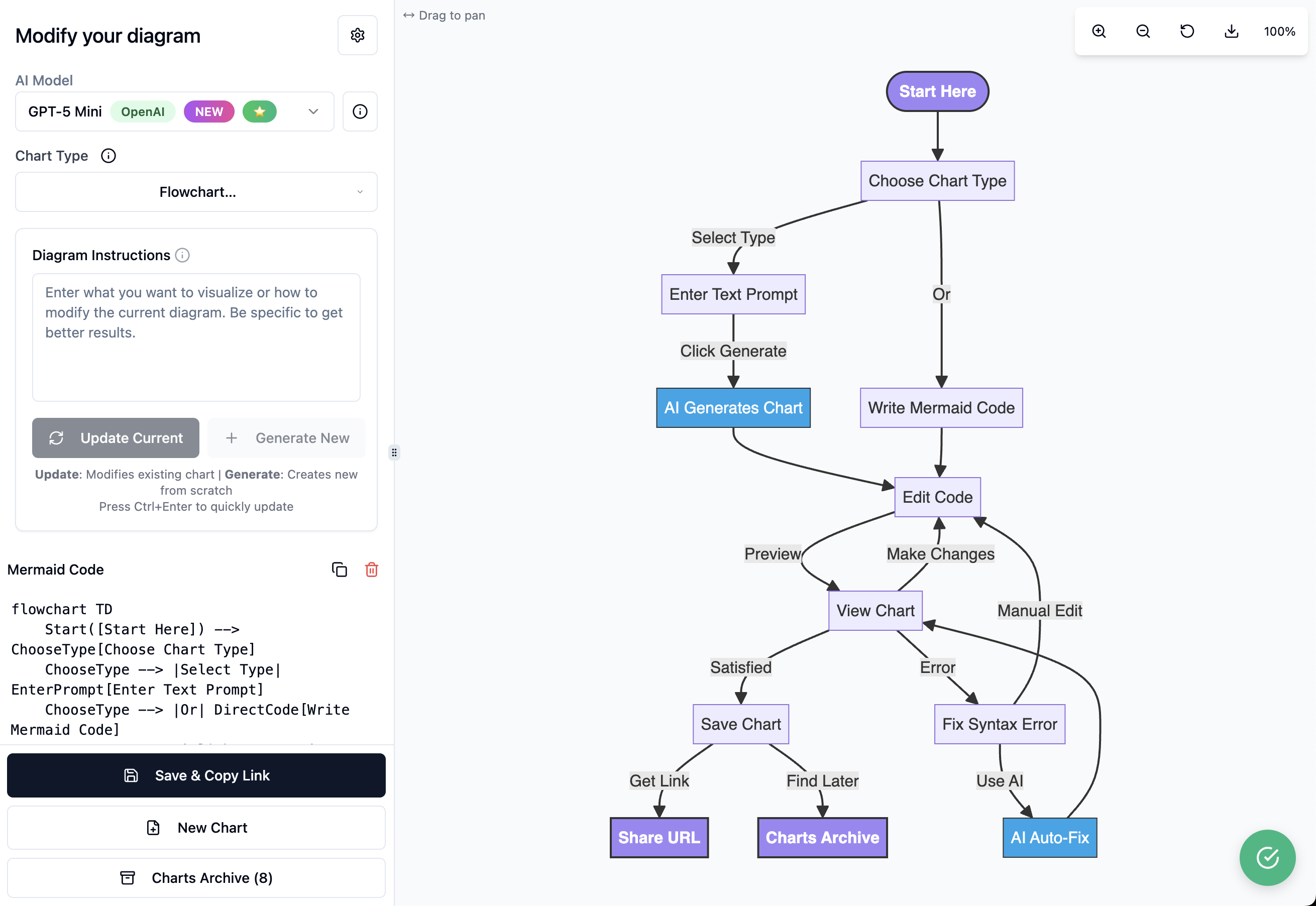Download the diagram image
Screen dimensions: 1316x906
pos(1231,31)
